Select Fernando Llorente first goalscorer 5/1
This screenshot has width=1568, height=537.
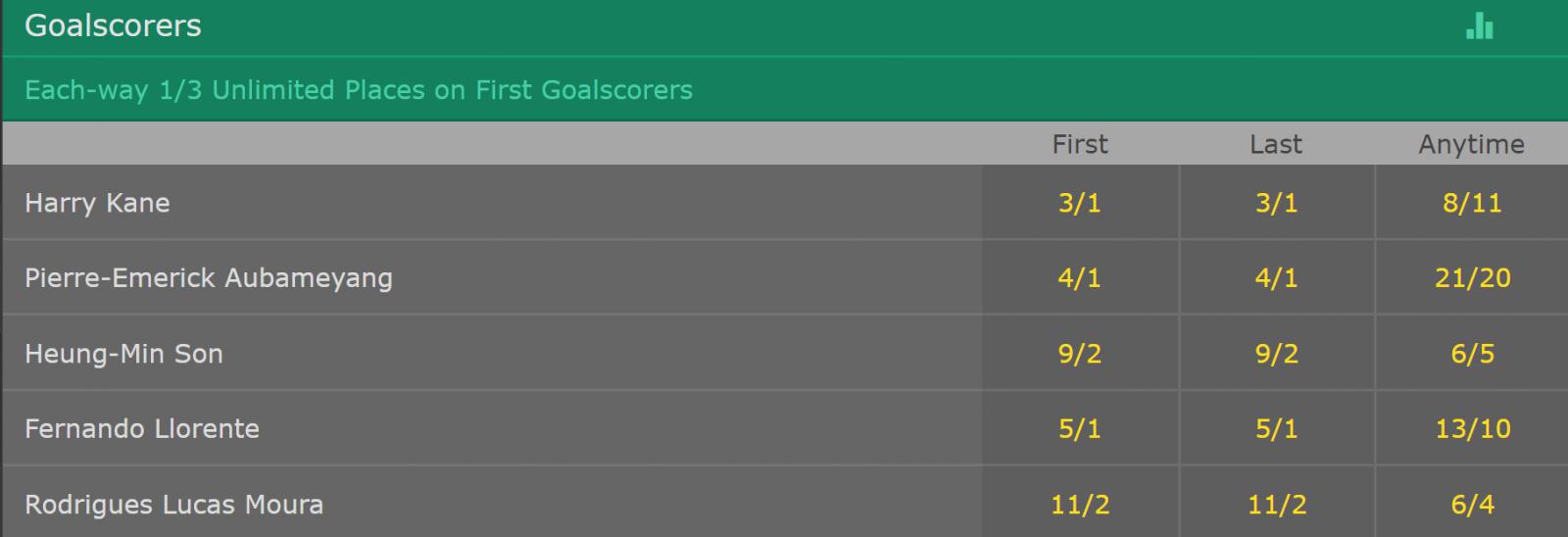(x=1080, y=429)
